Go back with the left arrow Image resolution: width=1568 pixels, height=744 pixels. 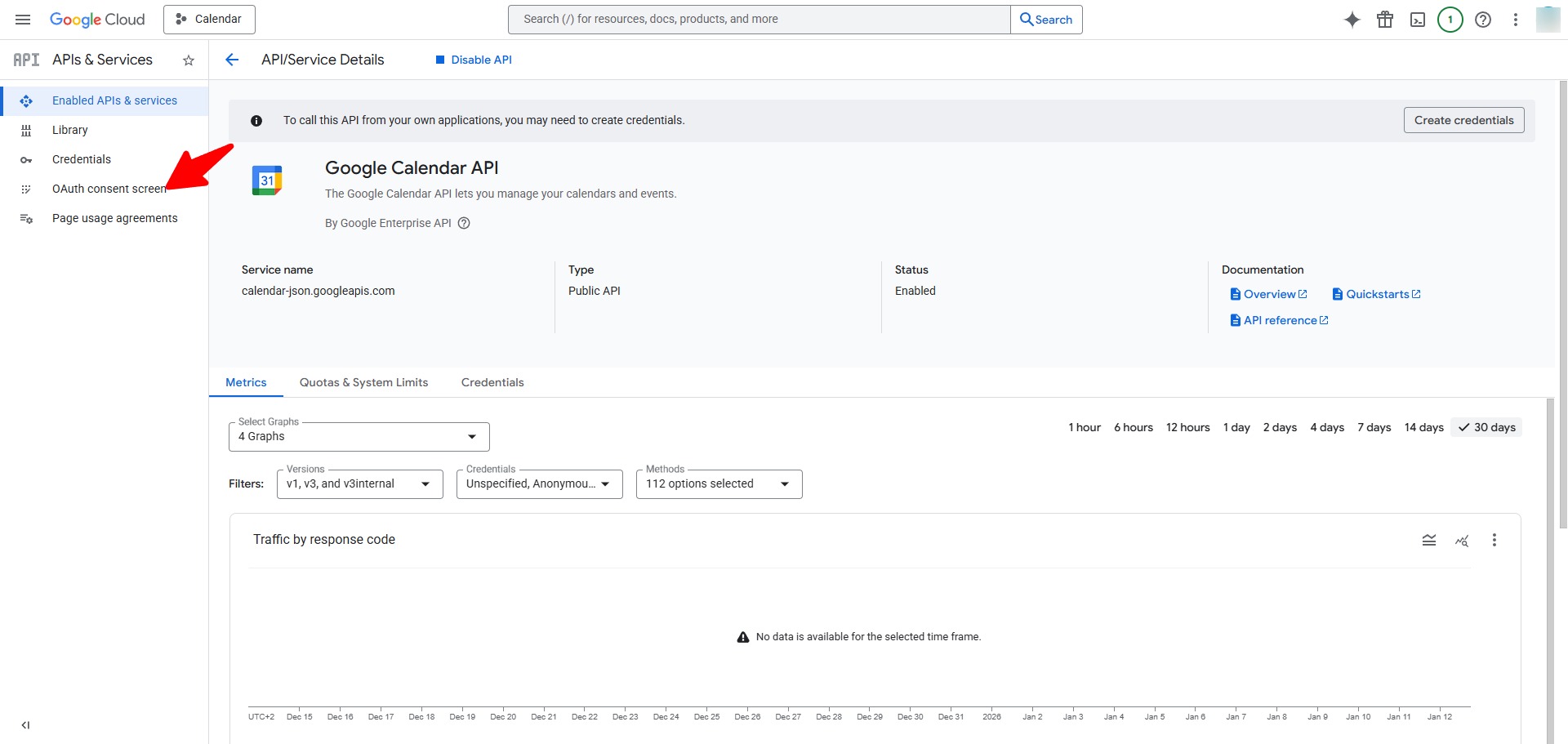pos(232,60)
